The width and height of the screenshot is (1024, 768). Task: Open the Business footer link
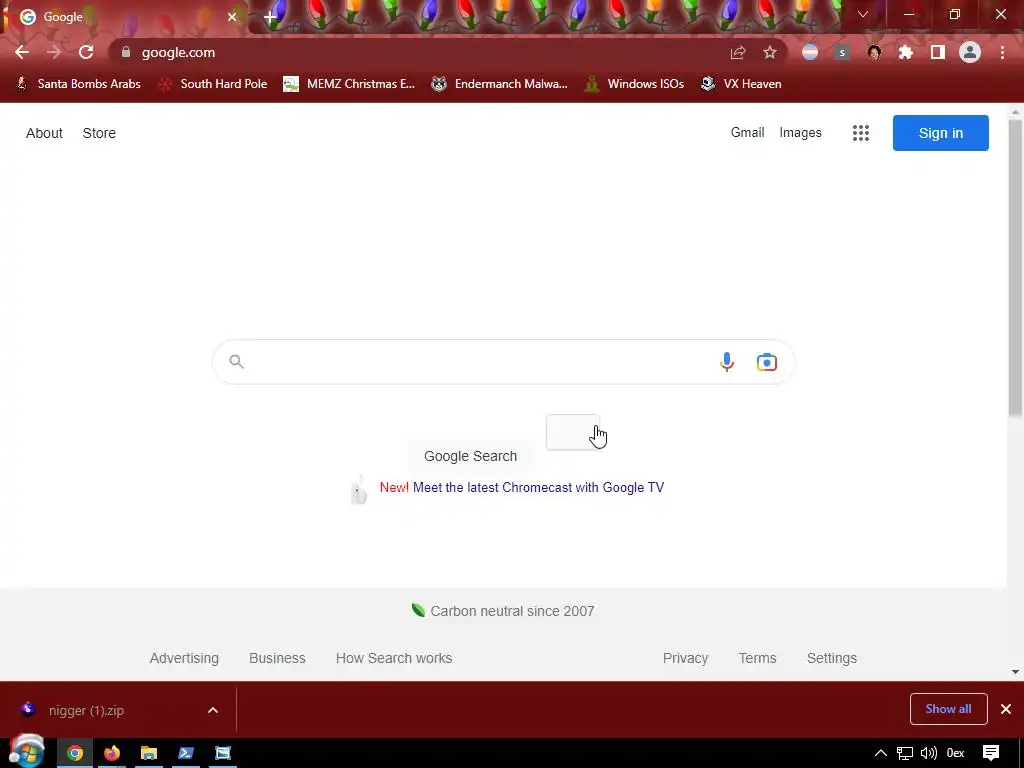click(277, 658)
